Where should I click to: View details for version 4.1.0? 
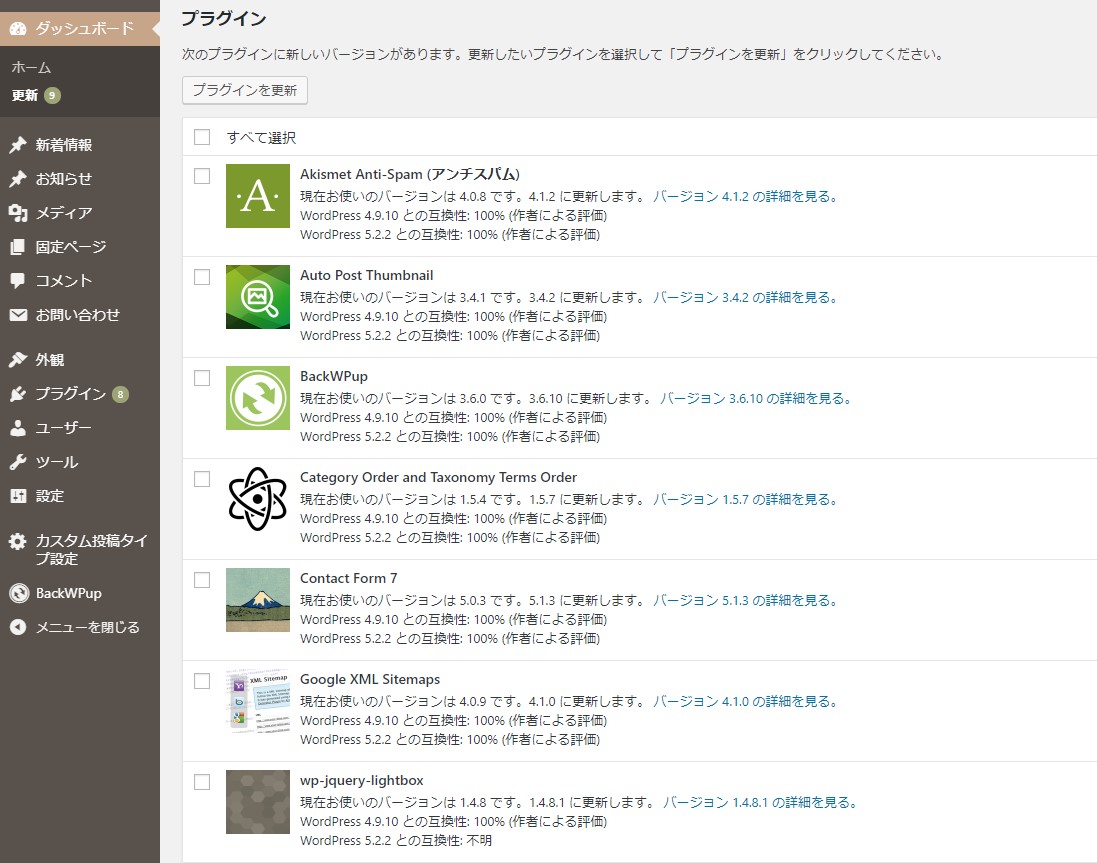(x=745, y=701)
